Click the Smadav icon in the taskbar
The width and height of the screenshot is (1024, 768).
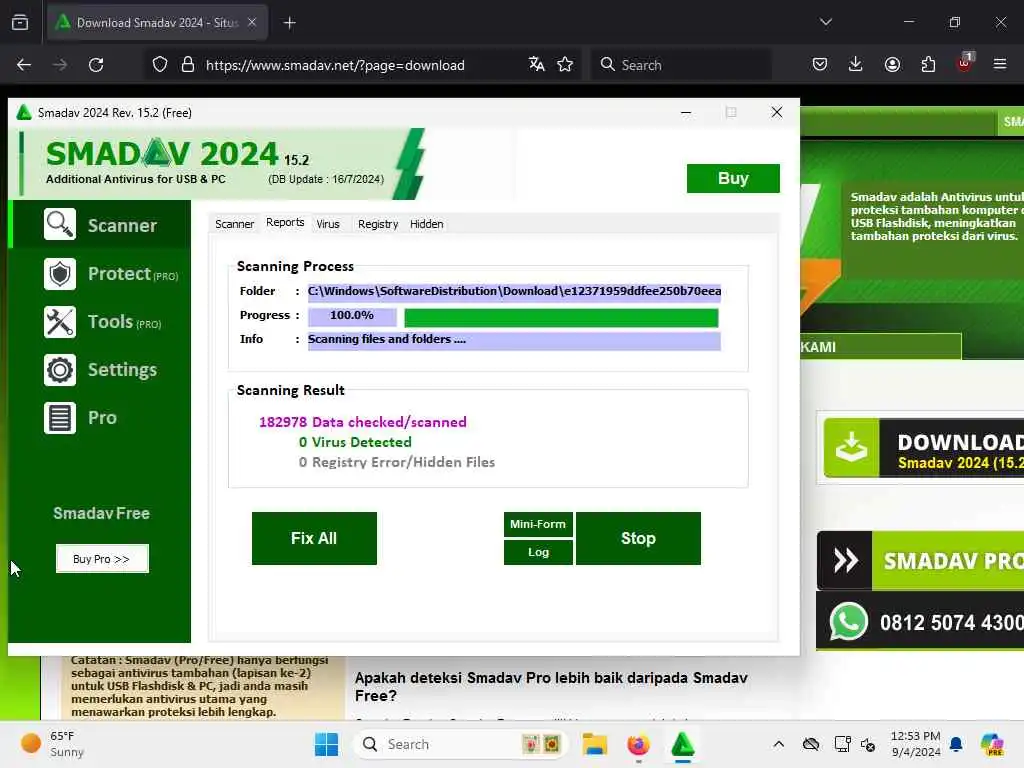[x=682, y=744]
